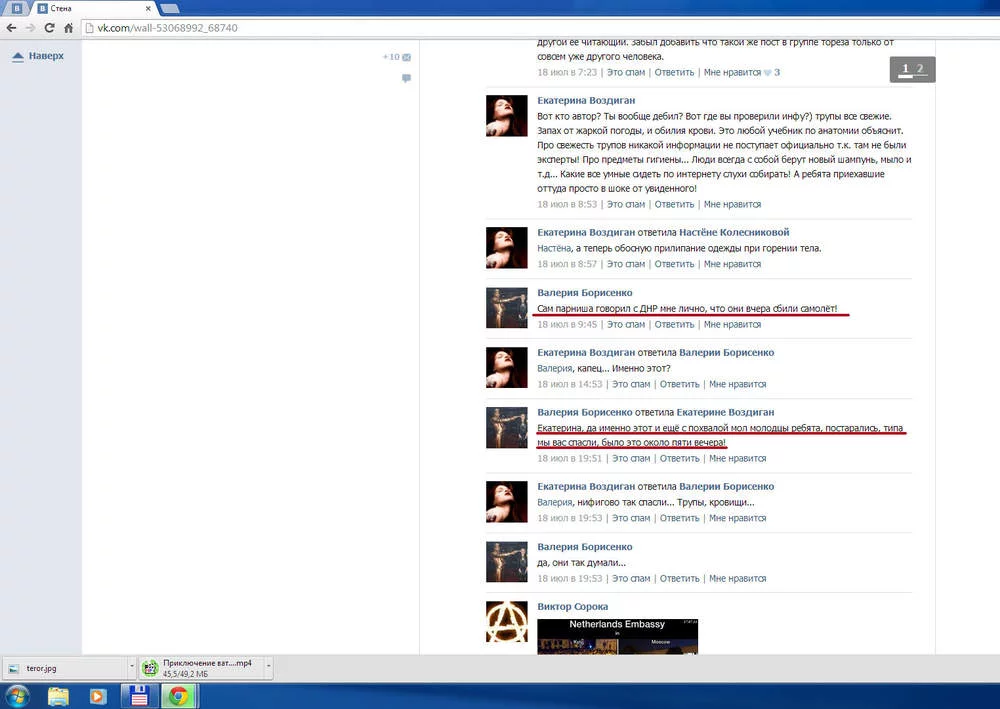Screen dimensions: 1000x709
Task: Click Ответить on the 18 июл 8:57 comment
Action: pyautogui.click(x=674, y=264)
